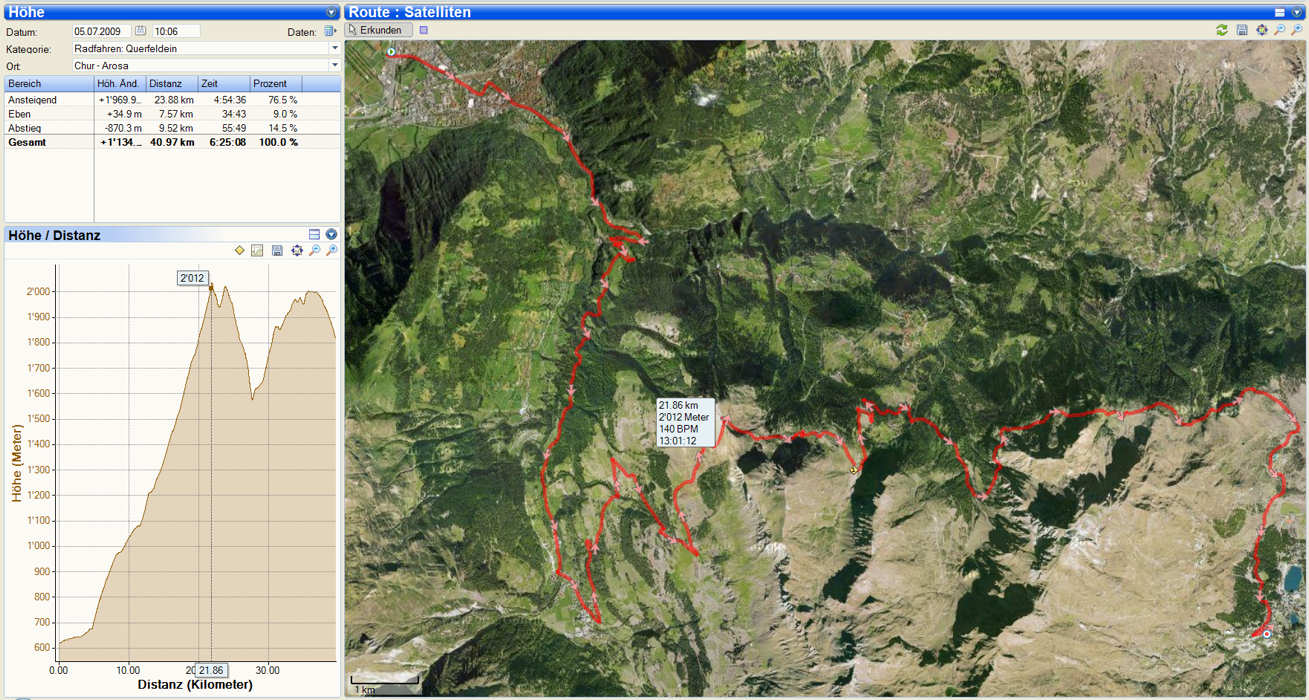Open the calendar picker beside Datum
This screenshot has height=700, width=1309.
(x=141, y=31)
